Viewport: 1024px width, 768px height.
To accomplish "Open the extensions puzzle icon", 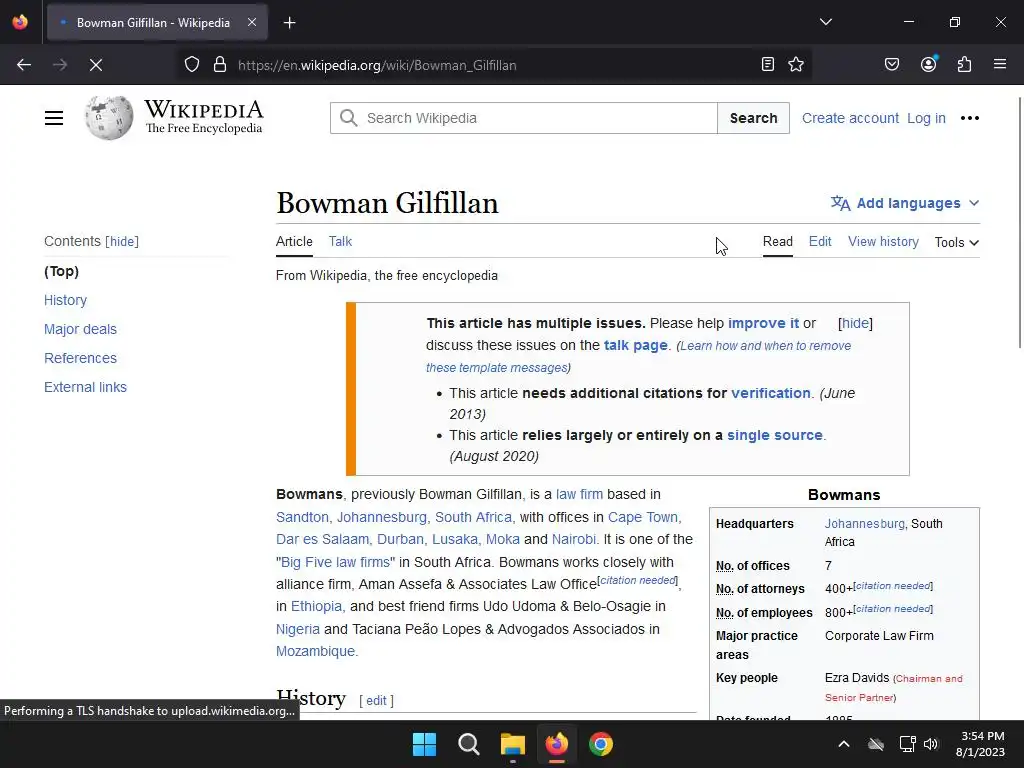I will [964, 64].
